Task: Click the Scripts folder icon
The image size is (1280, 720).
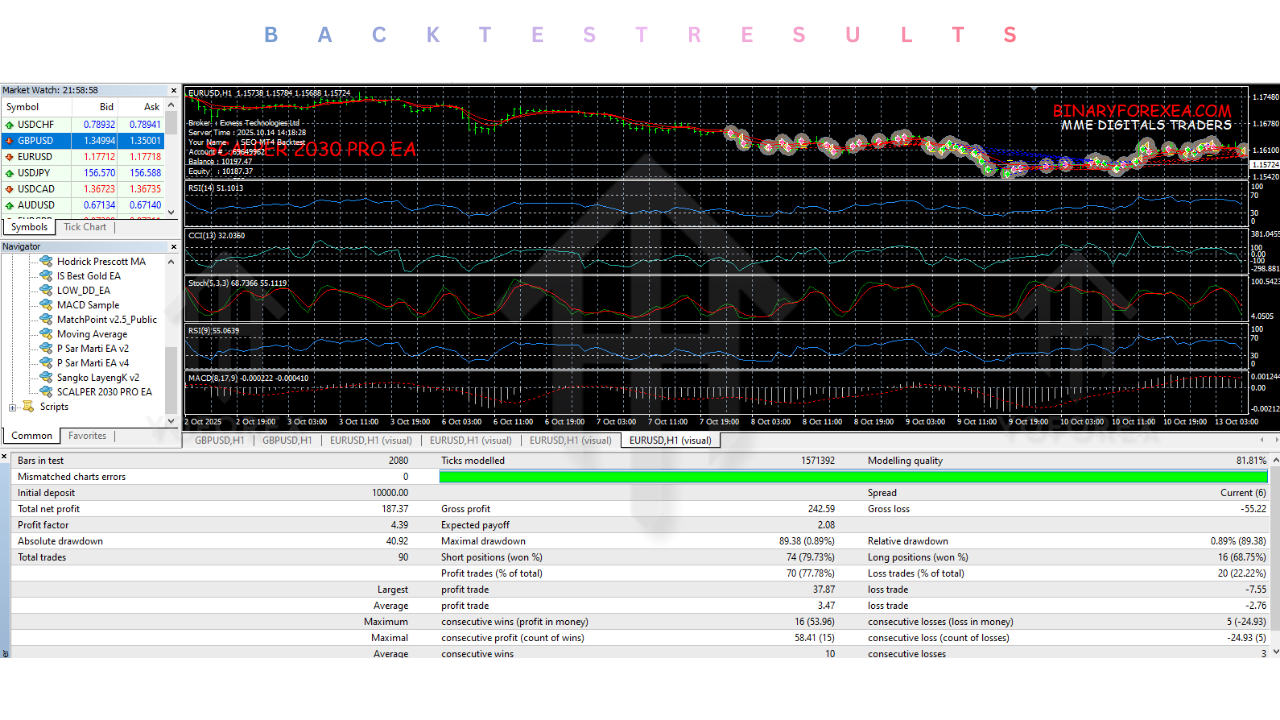Action: pyautogui.click(x=27, y=406)
